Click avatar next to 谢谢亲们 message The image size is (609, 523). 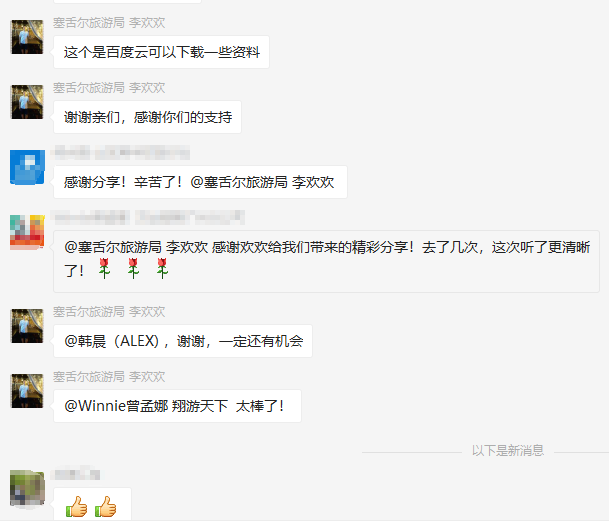[x=27, y=102]
